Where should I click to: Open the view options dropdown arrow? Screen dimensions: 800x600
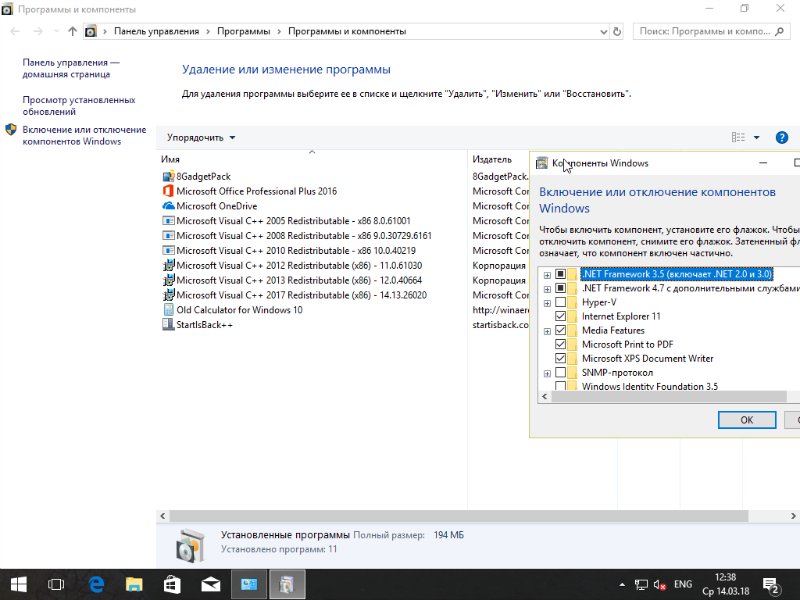[757, 137]
